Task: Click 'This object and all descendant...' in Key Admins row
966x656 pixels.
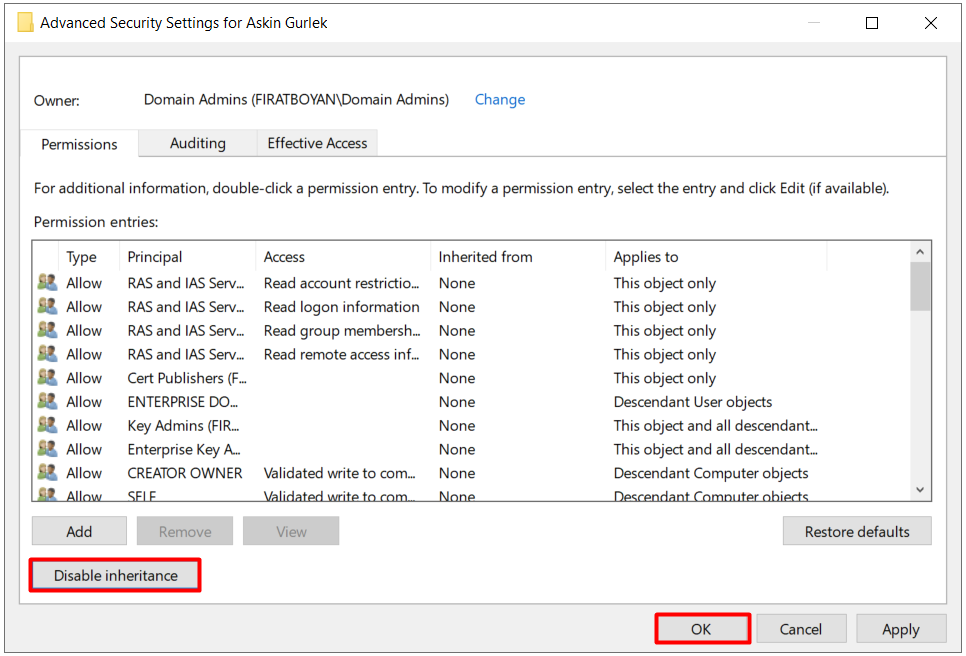Action: point(715,425)
